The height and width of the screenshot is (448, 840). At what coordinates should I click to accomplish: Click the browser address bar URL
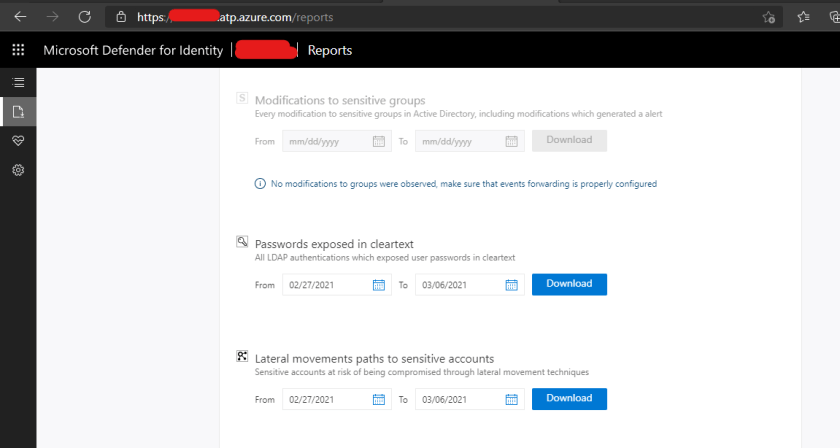tap(300, 17)
